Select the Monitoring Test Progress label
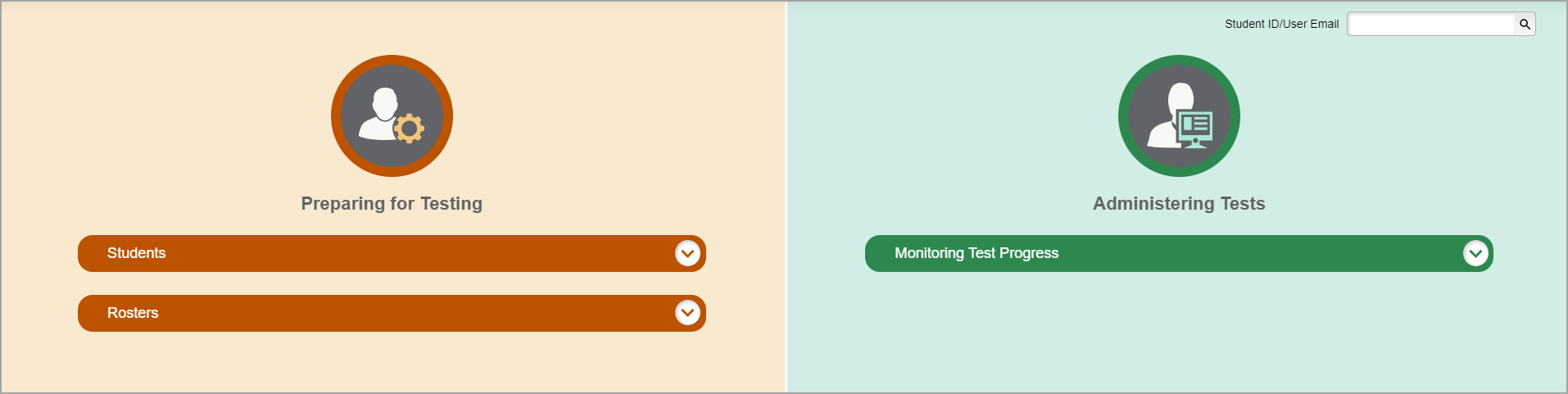 [976, 254]
